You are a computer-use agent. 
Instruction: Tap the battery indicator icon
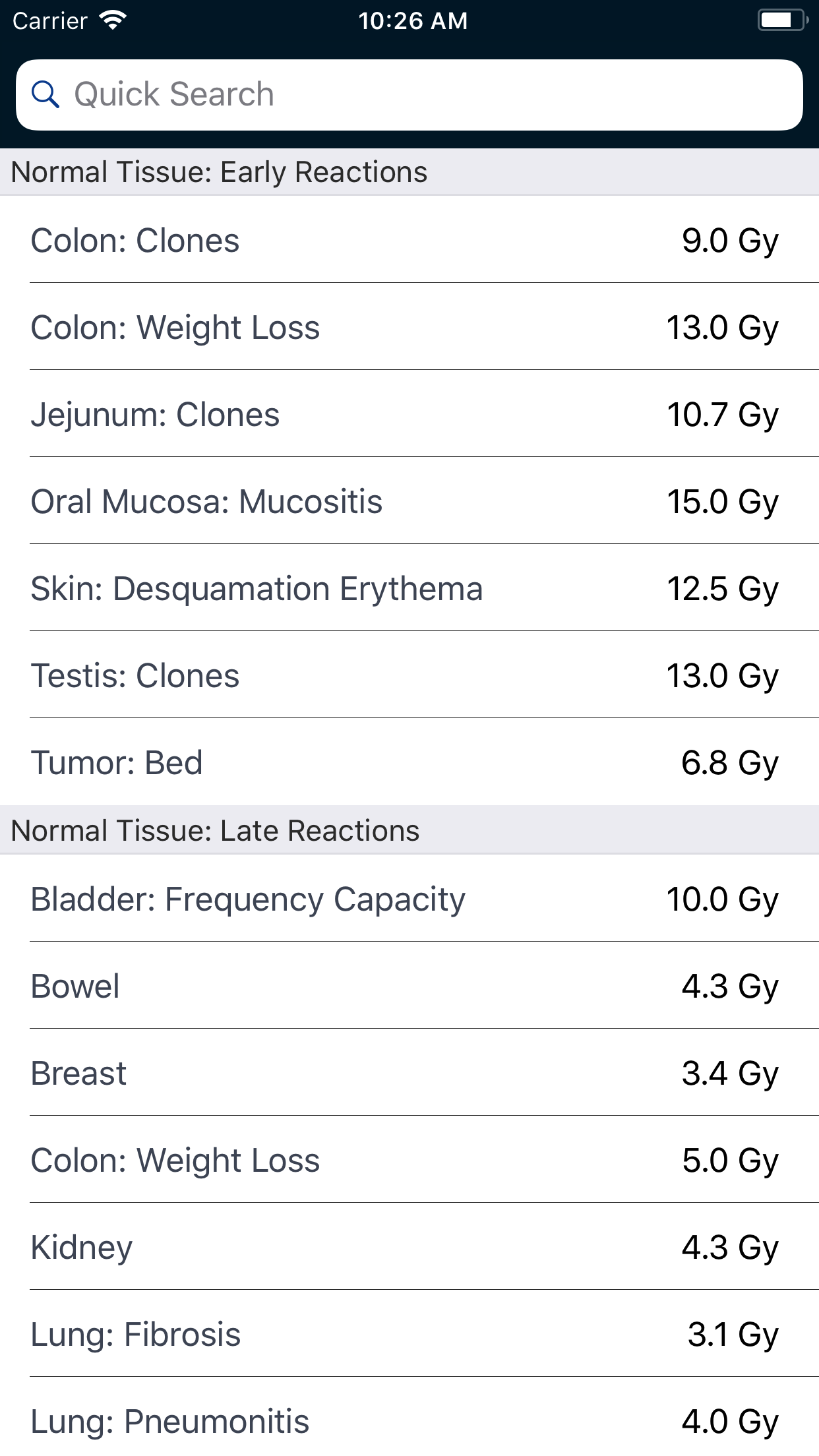pos(782,20)
